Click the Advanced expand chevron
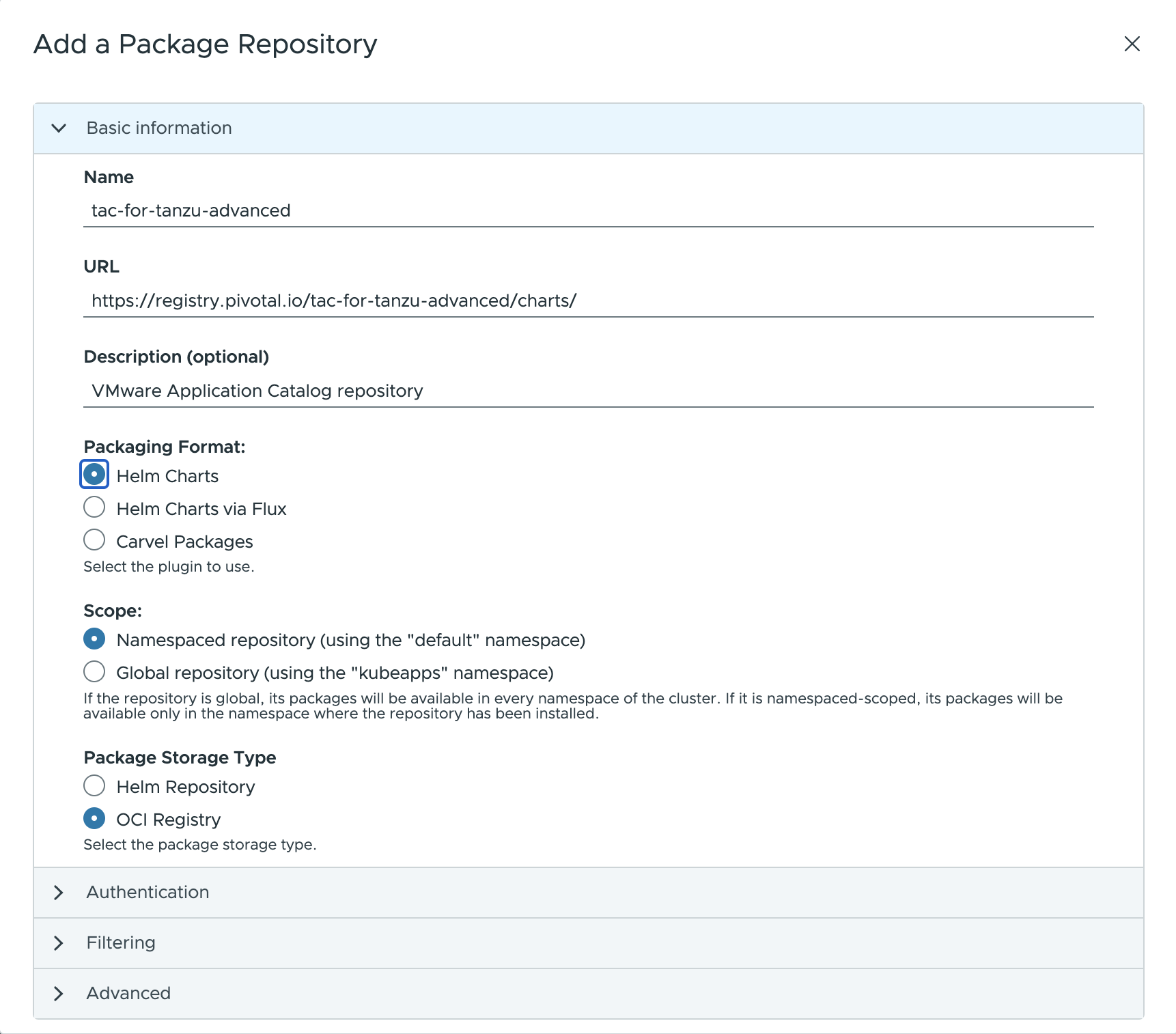The image size is (1176, 1034). pos(59,994)
